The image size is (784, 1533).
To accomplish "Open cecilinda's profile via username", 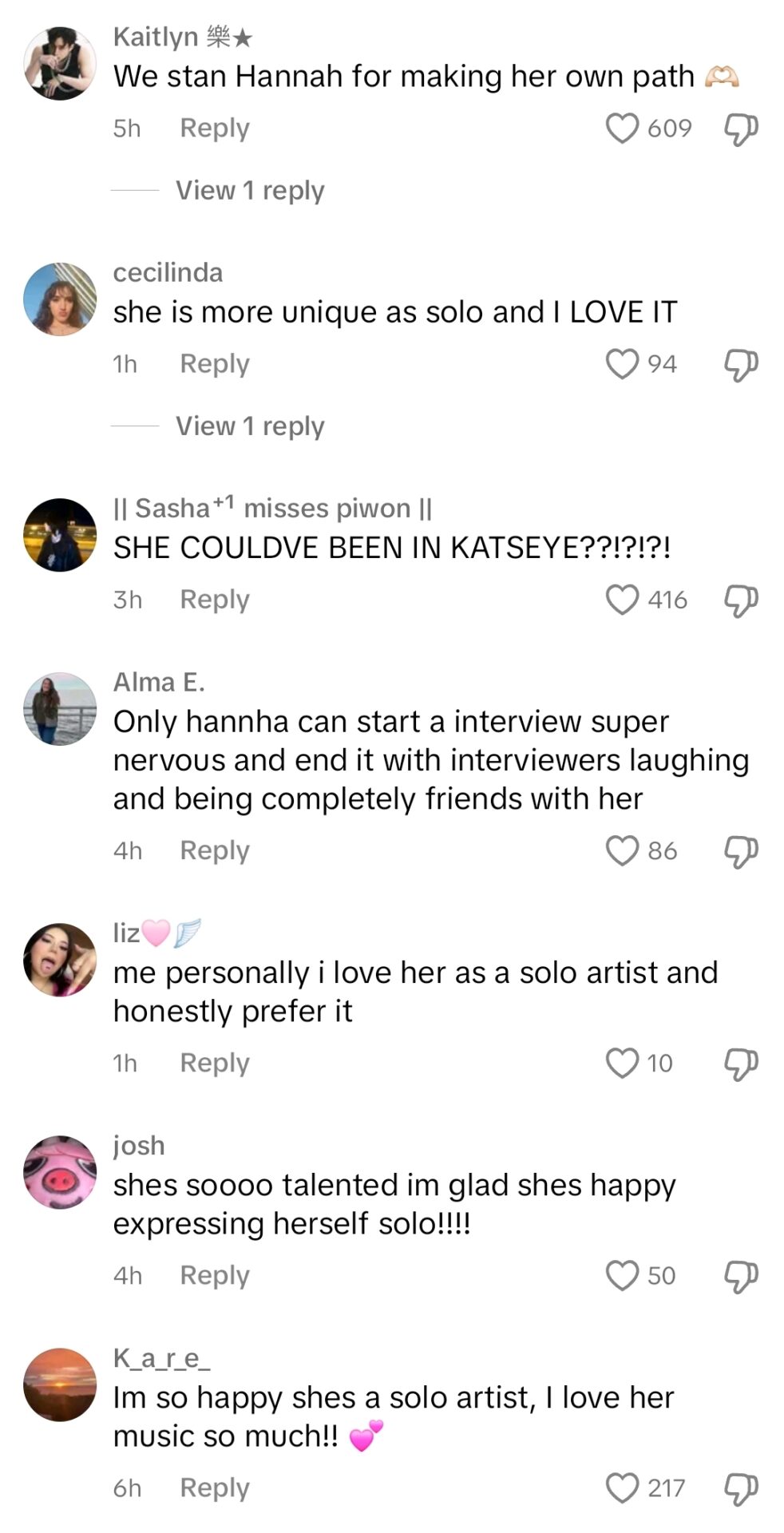I will click(x=168, y=273).
